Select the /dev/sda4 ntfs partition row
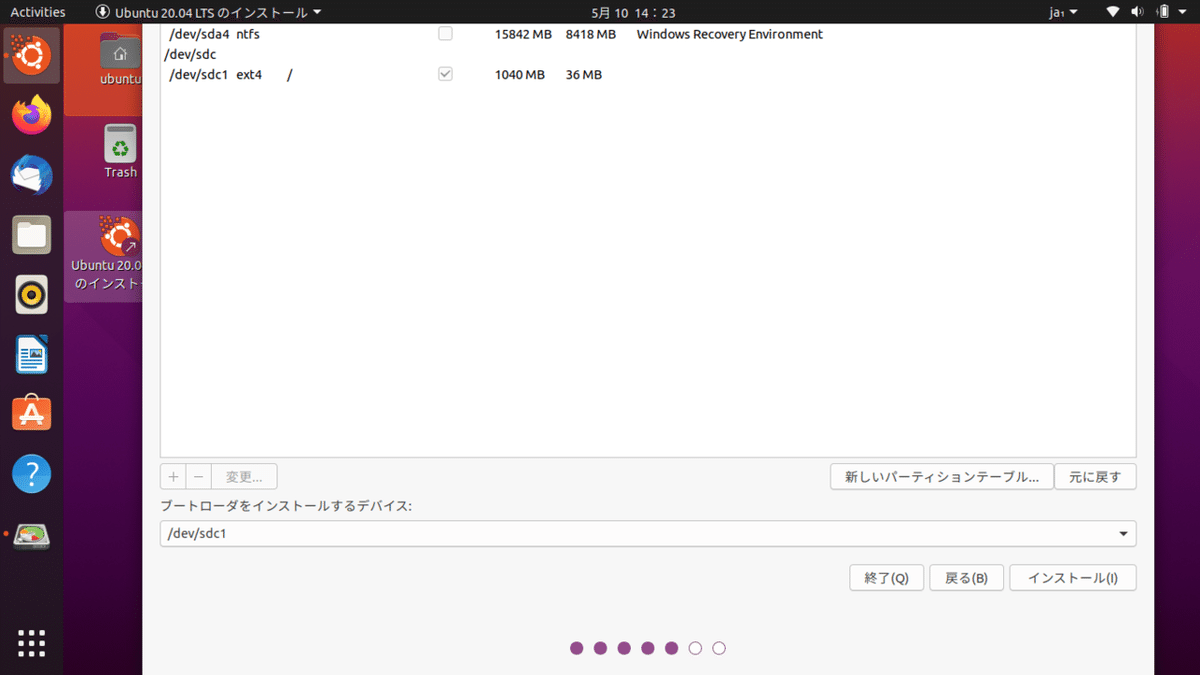 click(x=300, y=33)
